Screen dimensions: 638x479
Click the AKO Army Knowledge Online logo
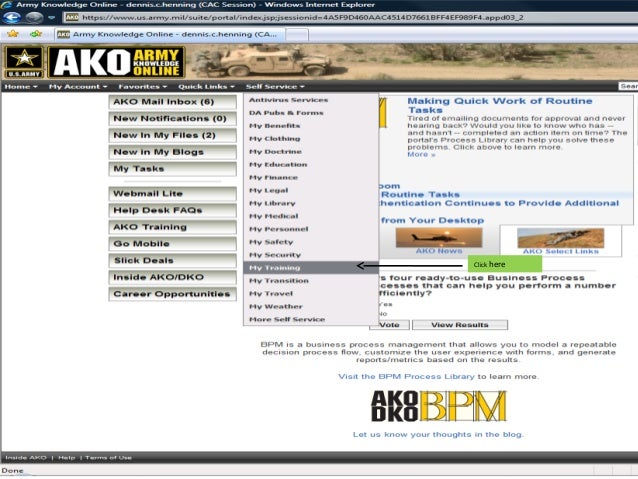coord(116,62)
